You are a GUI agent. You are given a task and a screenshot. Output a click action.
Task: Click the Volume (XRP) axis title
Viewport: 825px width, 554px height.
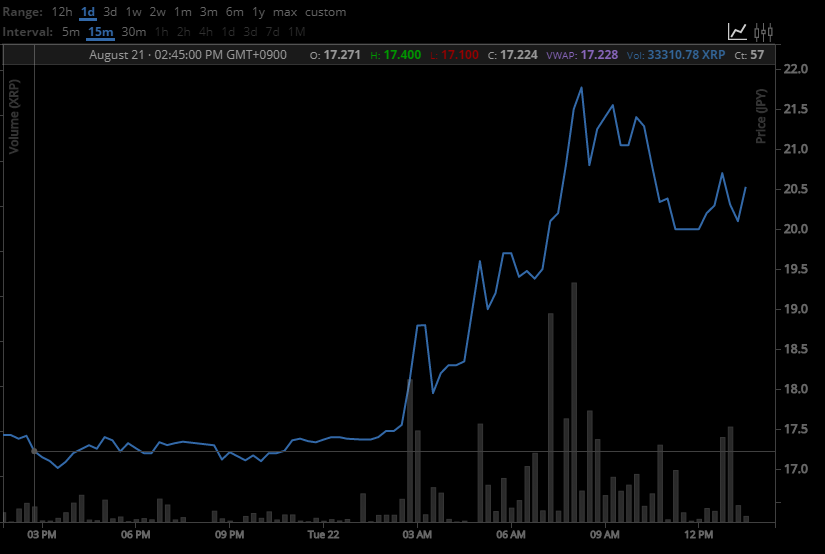14,116
